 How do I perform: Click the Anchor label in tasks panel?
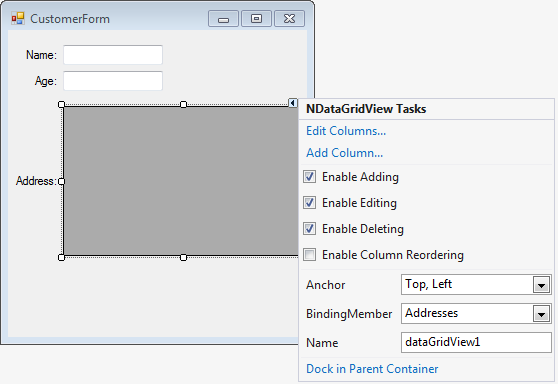tap(326, 285)
